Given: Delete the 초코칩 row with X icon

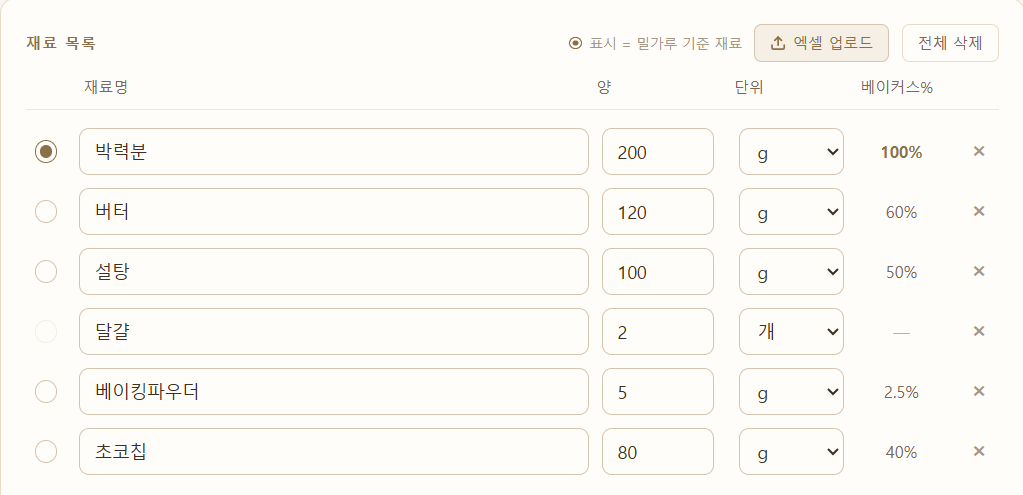Looking at the screenshot, I should click(x=979, y=451).
